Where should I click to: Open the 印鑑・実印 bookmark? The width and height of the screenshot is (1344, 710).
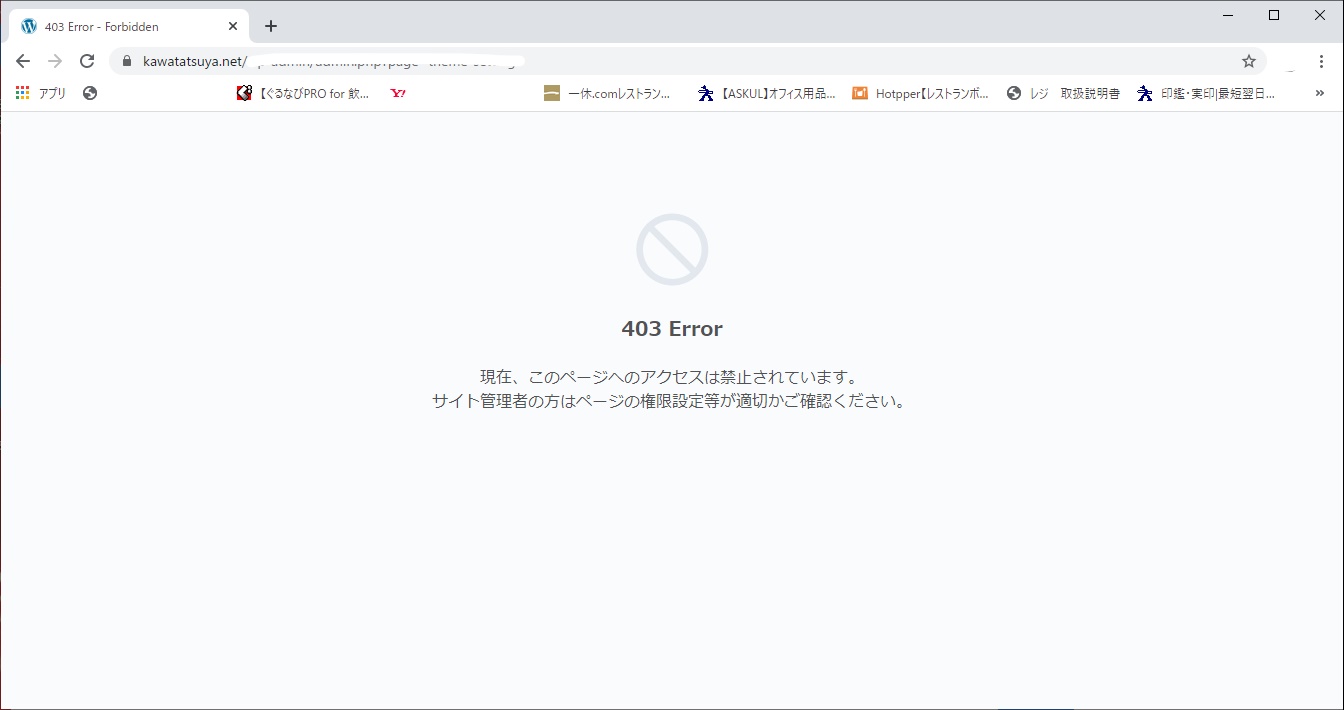coord(1206,93)
